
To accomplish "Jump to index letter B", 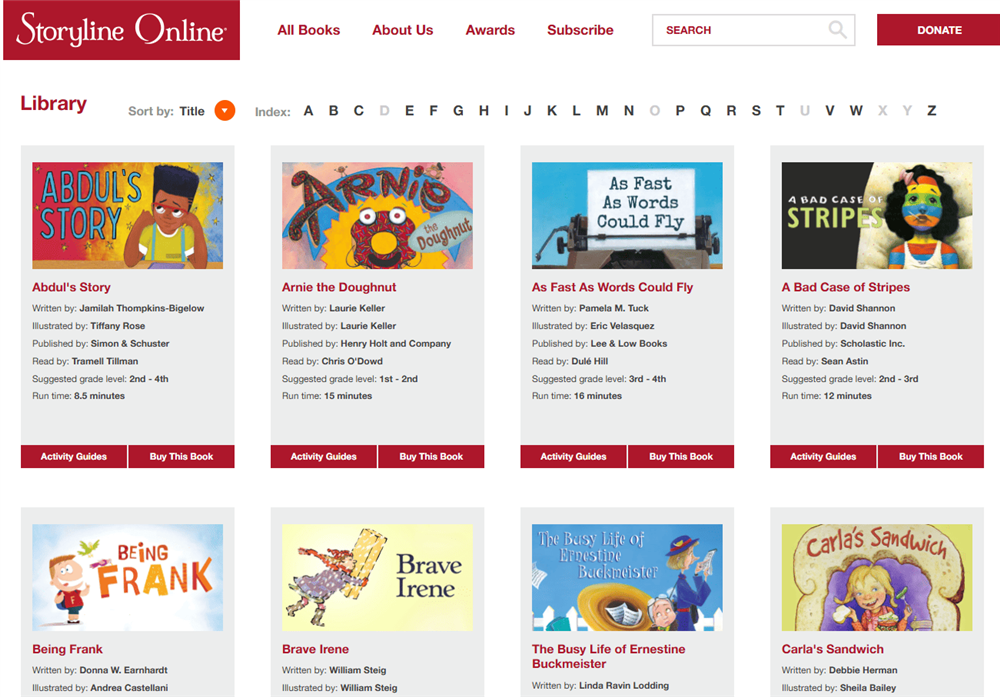I will (x=334, y=111).
